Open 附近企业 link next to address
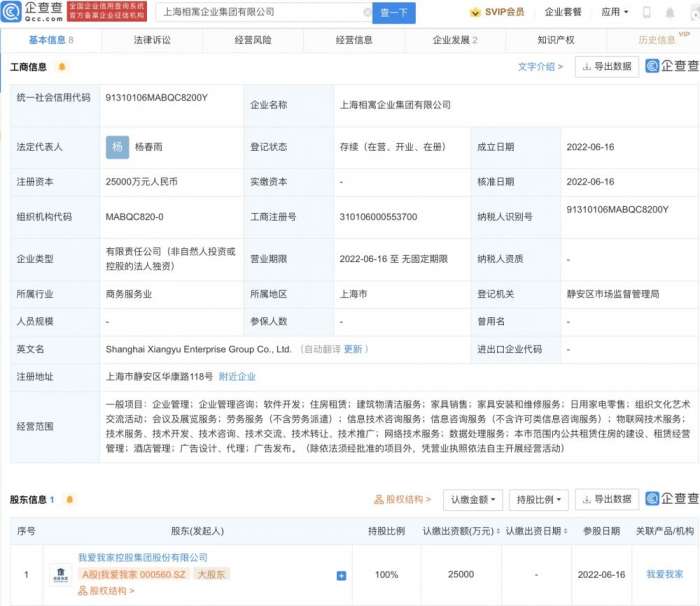 237,376
